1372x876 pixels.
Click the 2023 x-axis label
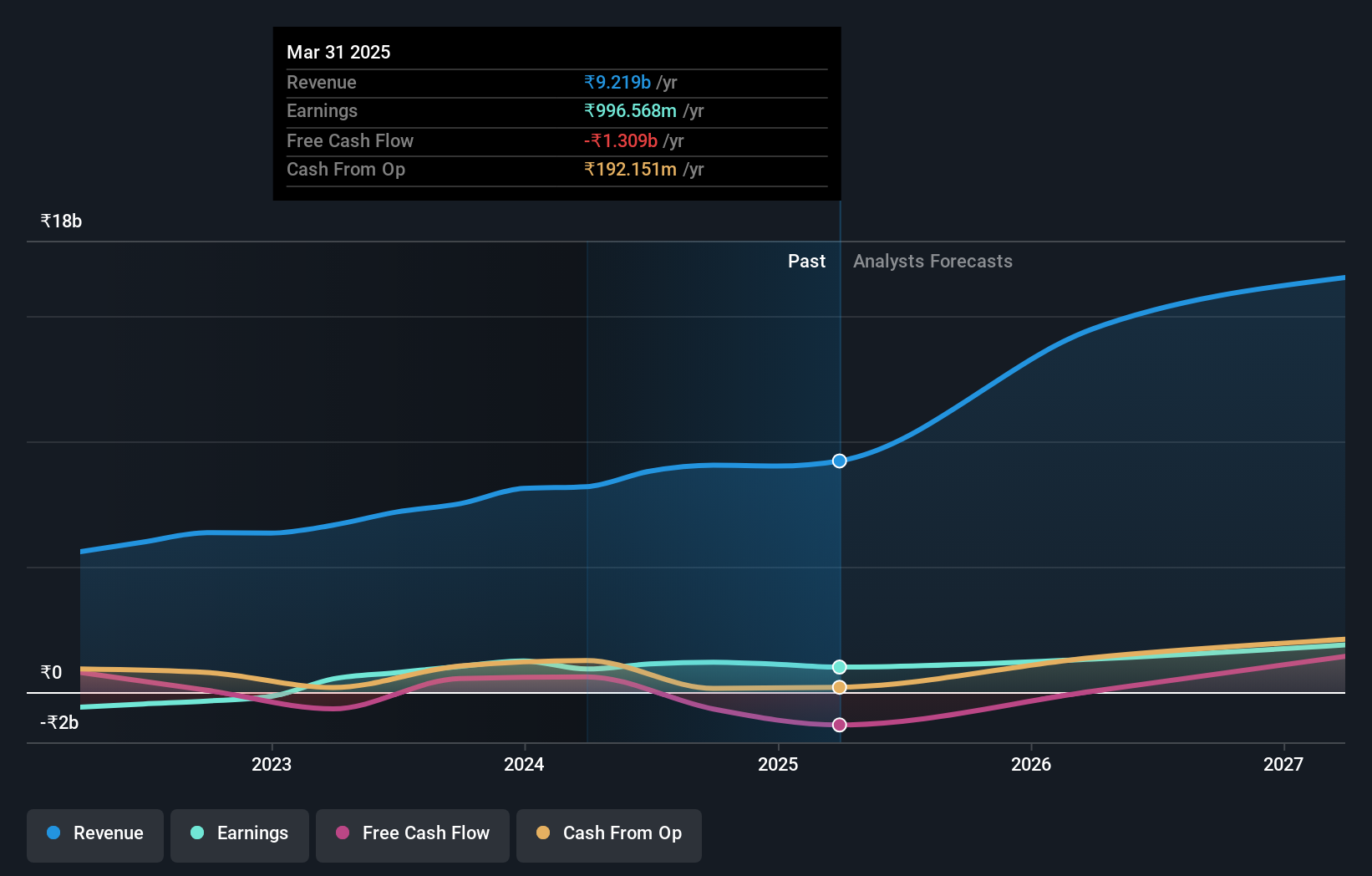point(272,764)
